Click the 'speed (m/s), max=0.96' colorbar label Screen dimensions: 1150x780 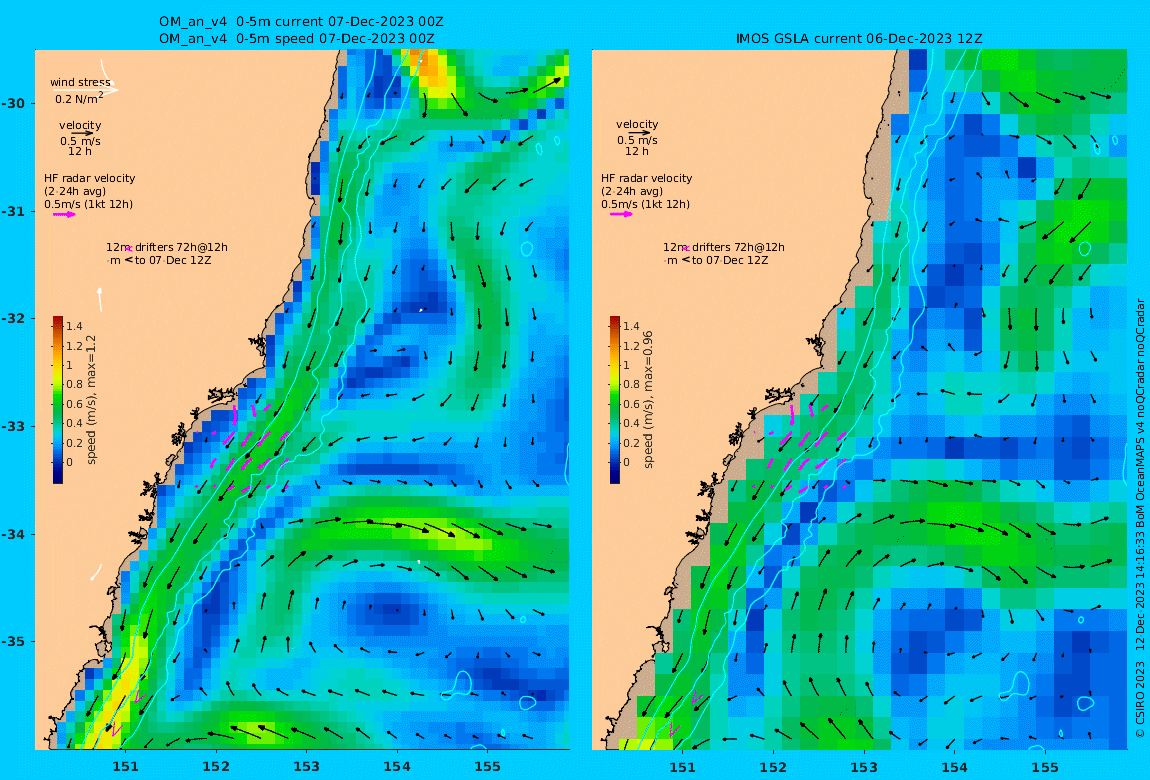pos(648,400)
